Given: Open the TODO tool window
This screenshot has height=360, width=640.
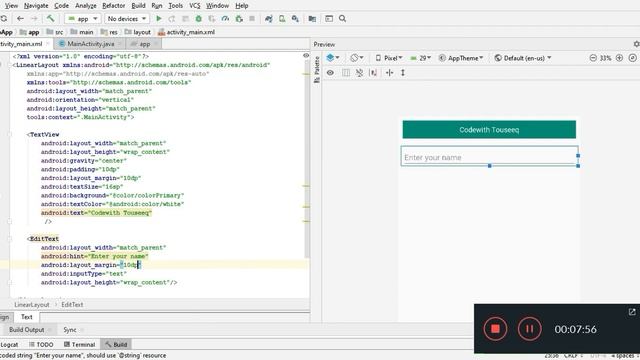Looking at the screenshot, I should (41, 344).
